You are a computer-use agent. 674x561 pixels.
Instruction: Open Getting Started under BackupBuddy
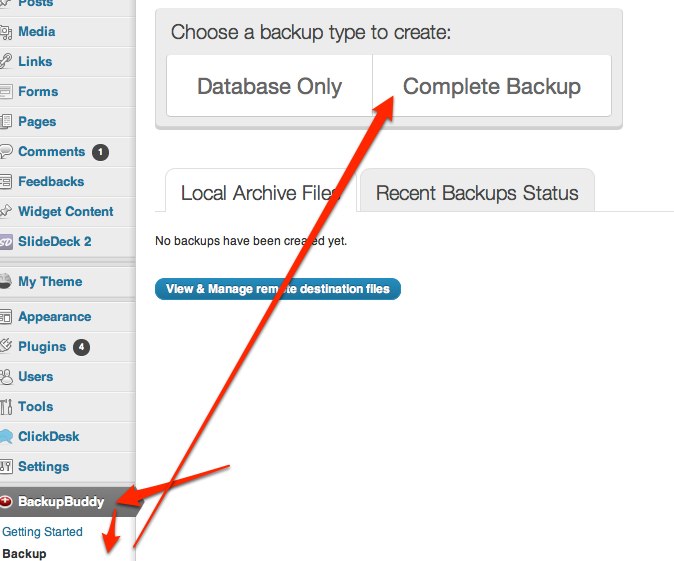[x=42, y=532]
